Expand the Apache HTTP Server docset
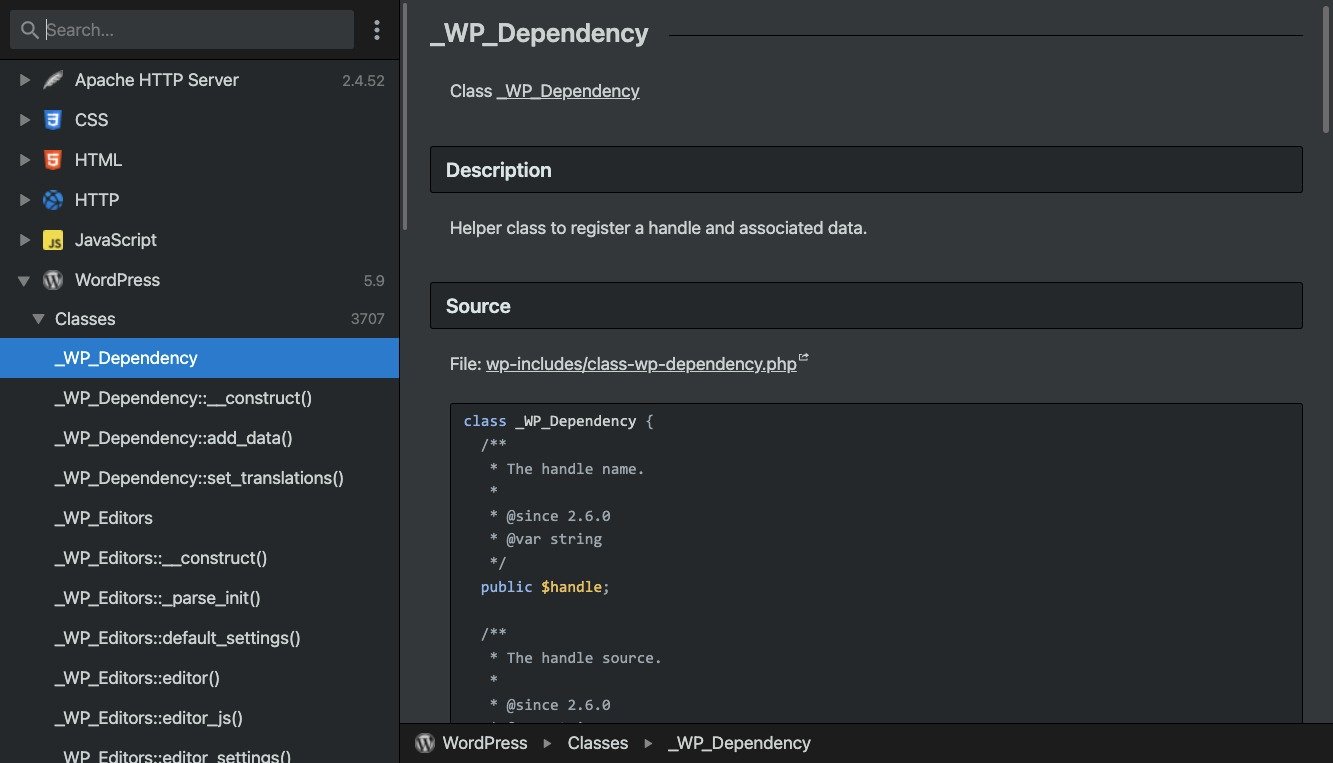Viewport: 1333px width, 763px height. [x=24, y=80]
